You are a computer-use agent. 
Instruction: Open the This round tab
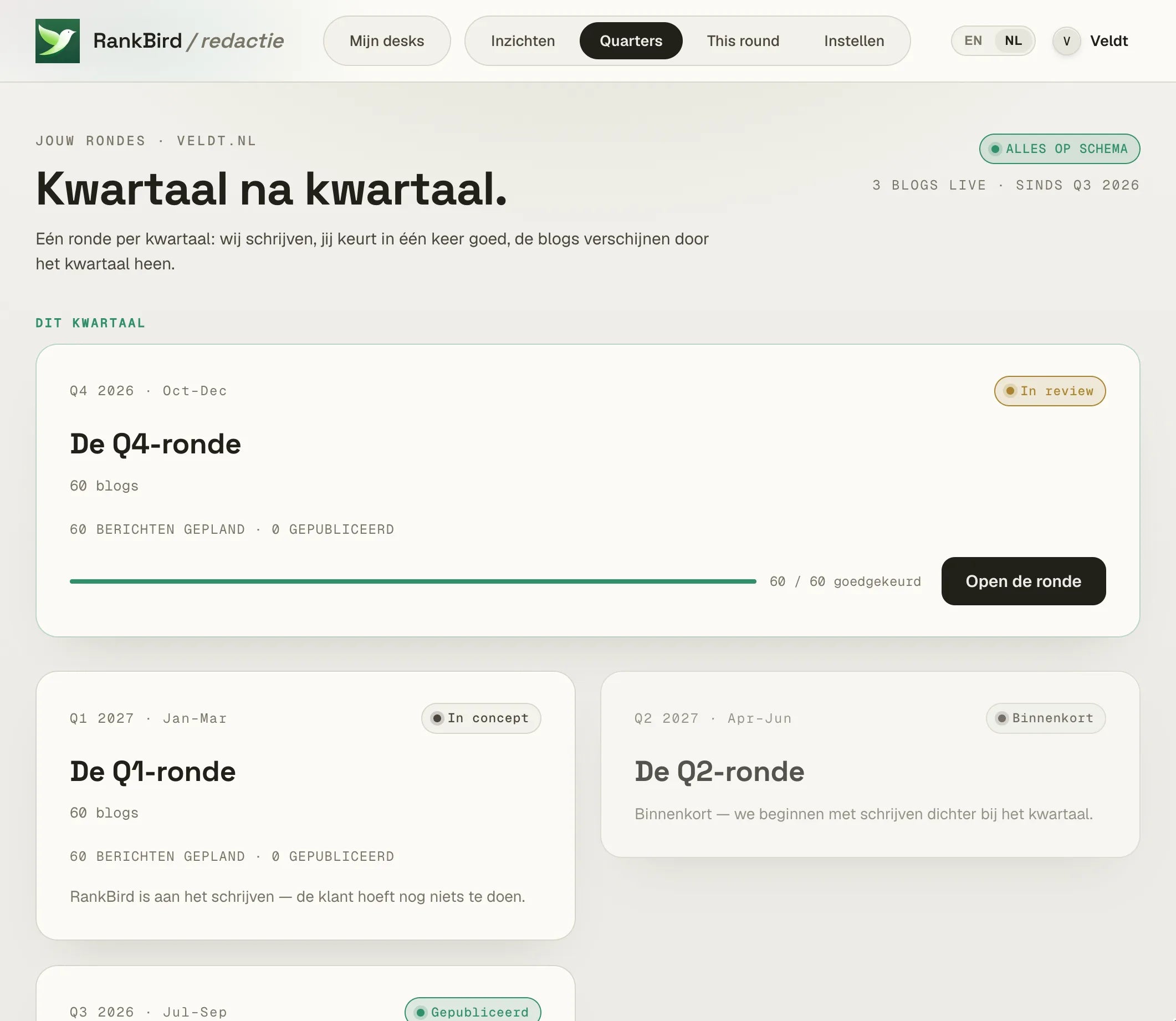(x=743, y=41)
